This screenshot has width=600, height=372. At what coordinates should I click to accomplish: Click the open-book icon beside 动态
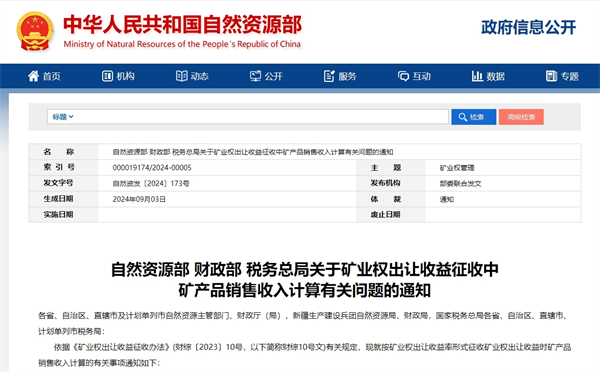[x=181, y=76]
